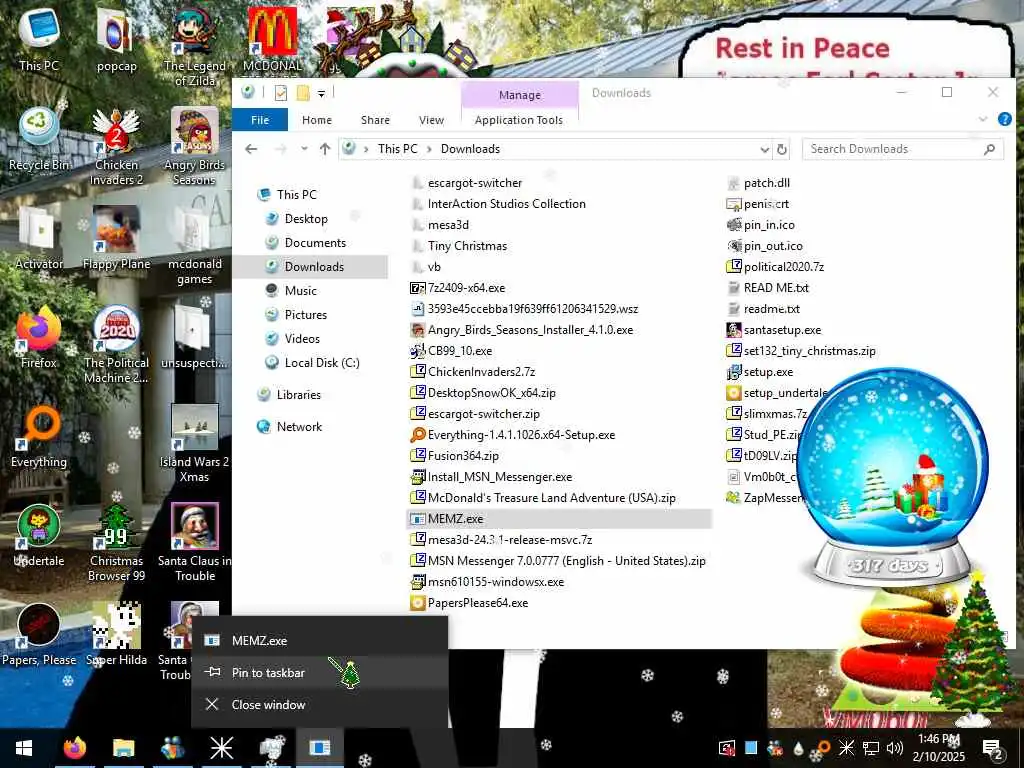Open Customize Quick Access Toolbar dropdown
1024x768 pixels.
pos(321,94)
